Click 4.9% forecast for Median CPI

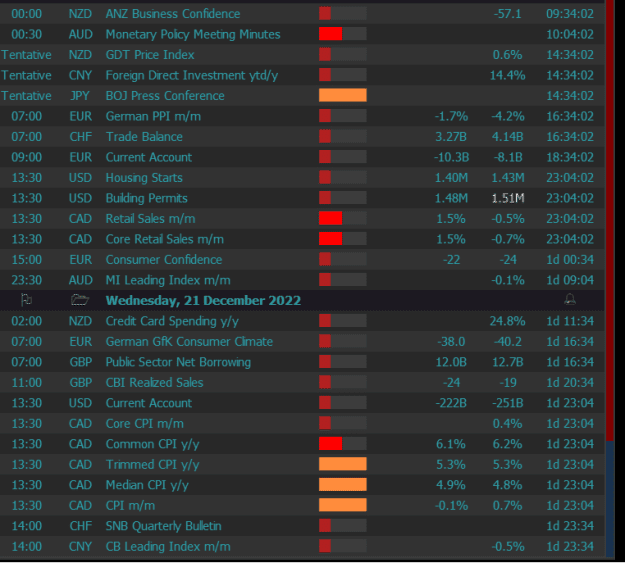[451, 485]
